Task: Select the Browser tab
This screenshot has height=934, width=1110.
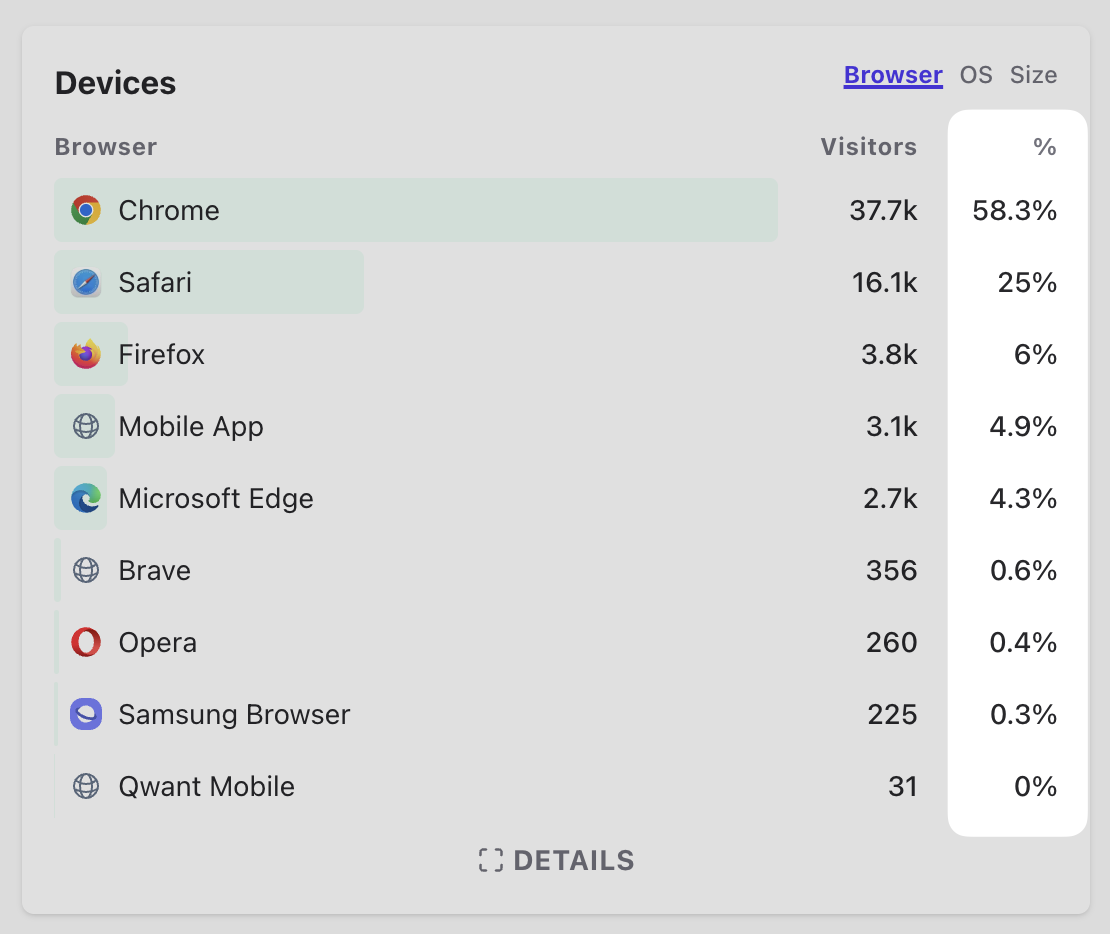Action: click(x=893, y=75)
